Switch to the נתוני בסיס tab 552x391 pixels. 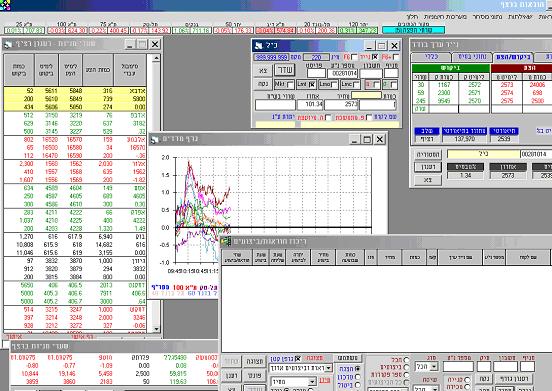click(472, 57)
